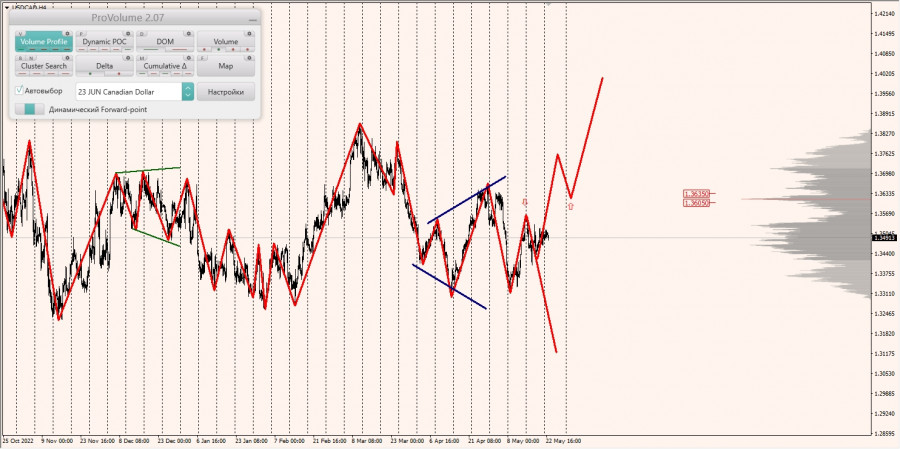Viewport: 900px width, 449px height.
Task: Open Volume Profile gear settings
Action: click(x=67, y=34)
